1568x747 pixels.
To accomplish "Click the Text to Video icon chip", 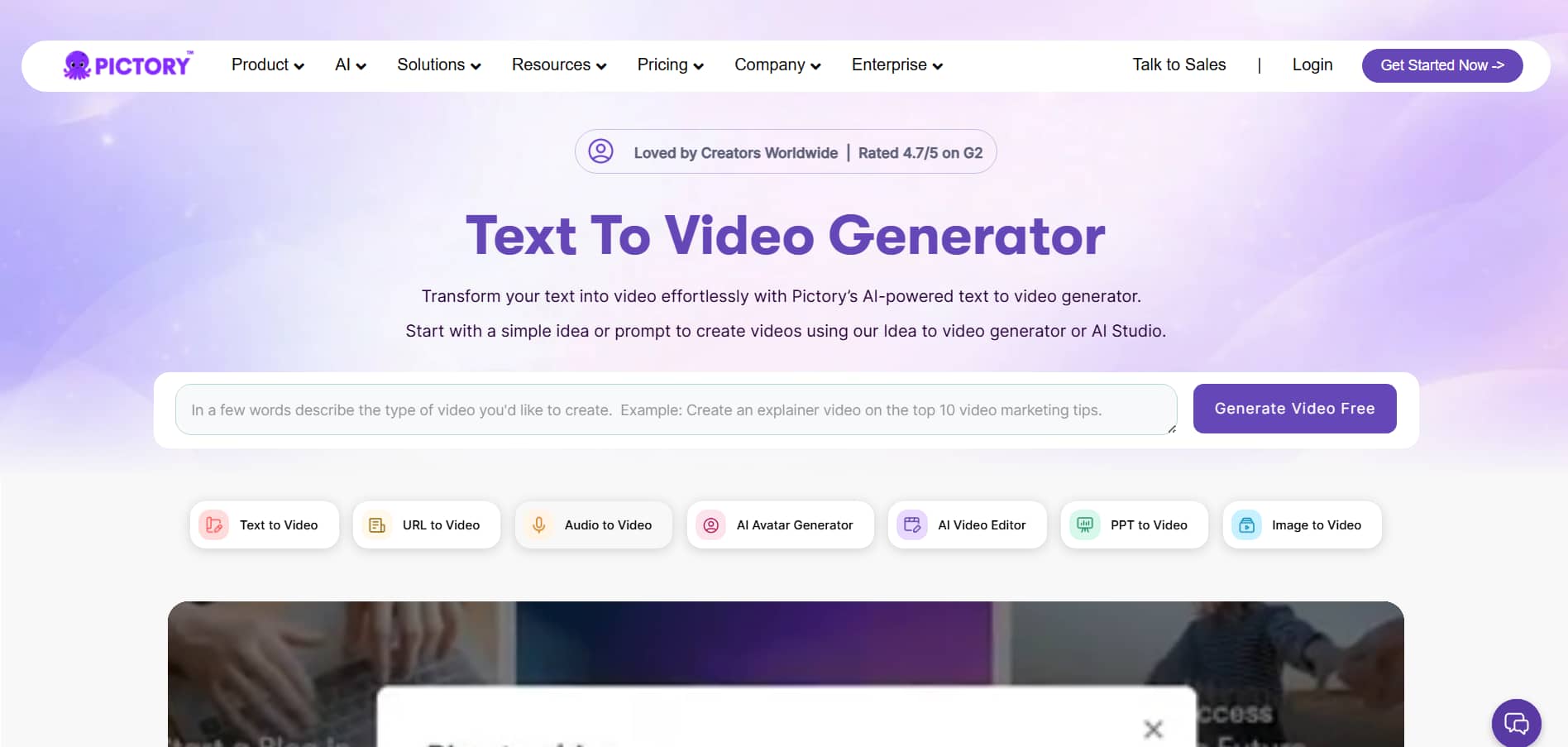I will (x=213, y=525).
